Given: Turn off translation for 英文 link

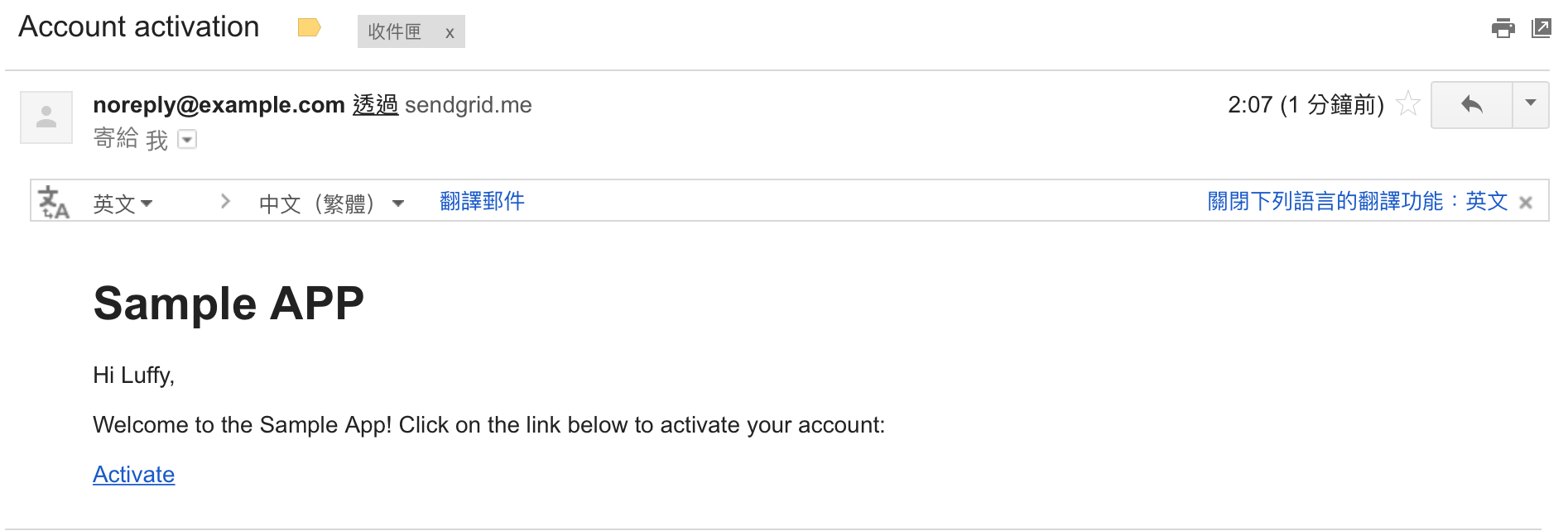Looking at the screenshot, I should (1357, 201).
